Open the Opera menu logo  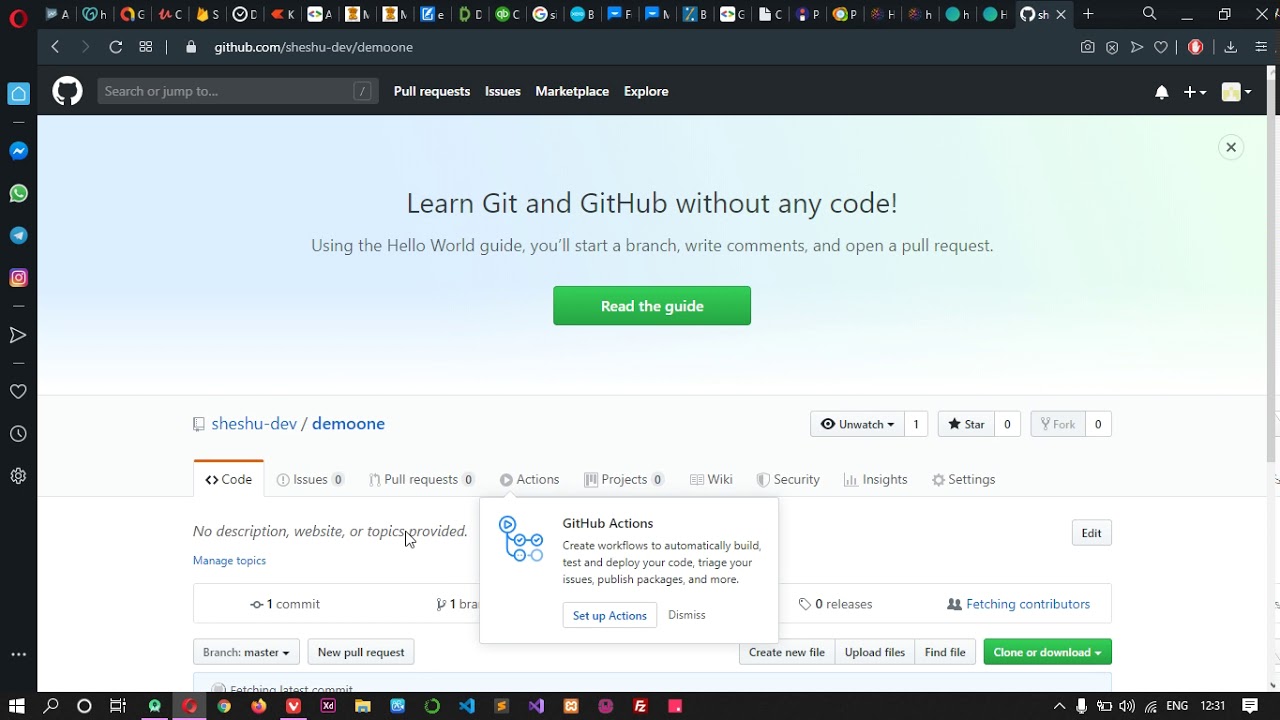18,18
